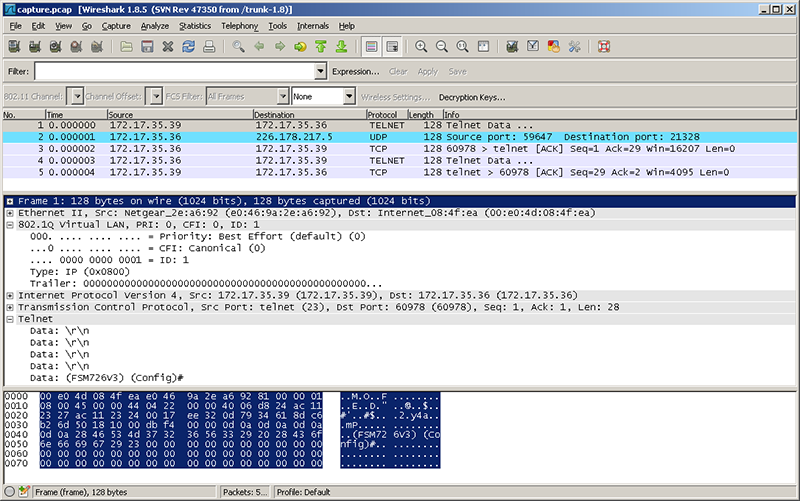Screen dimensions: 800x501
Task: Click the Go to packet number icon
Action: click(301, 47)
